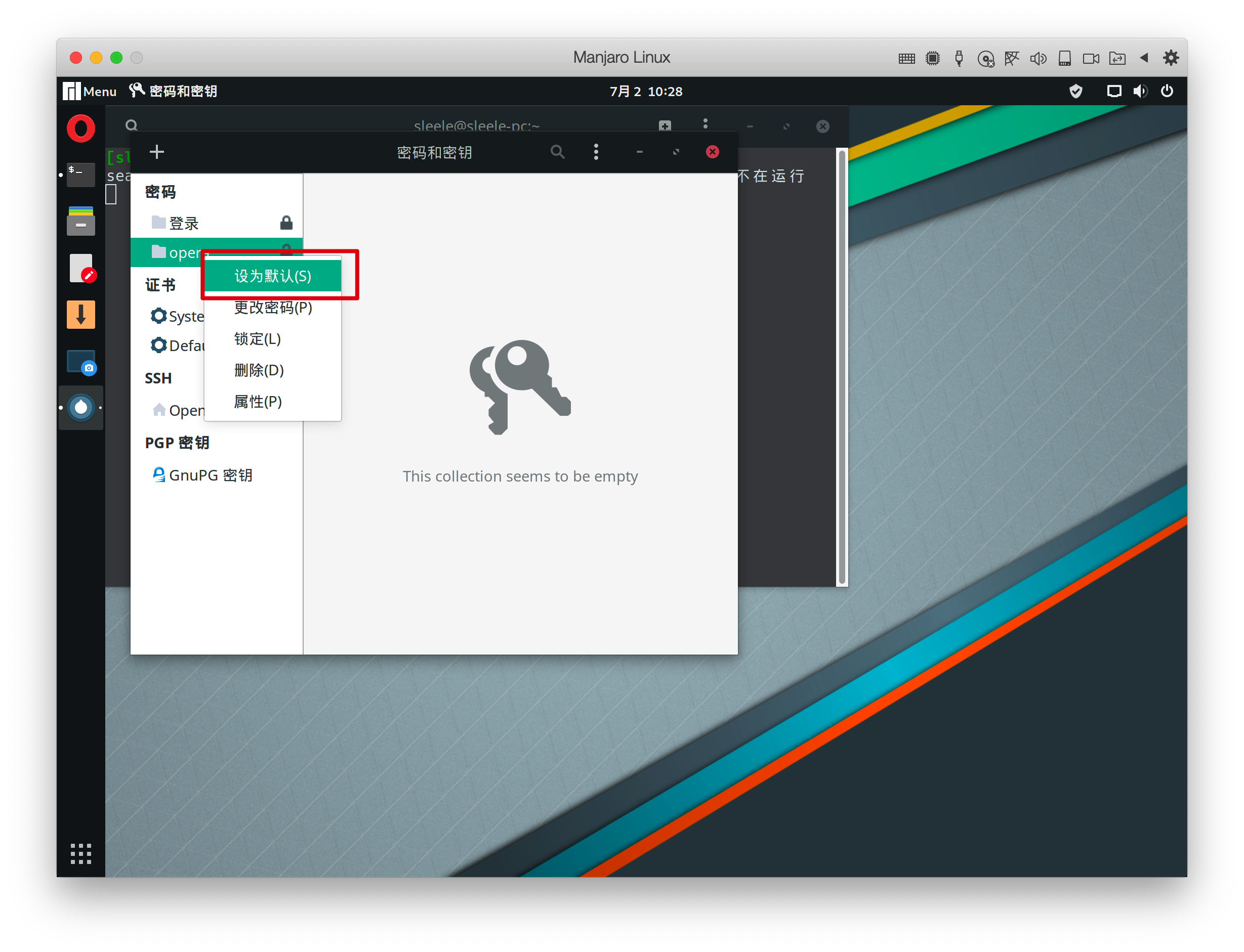The height and width of the screenshot is (952, 1244).
Task: Launch Opera browser from the dock
Action: pyautogui.click(x=81, y=128)
